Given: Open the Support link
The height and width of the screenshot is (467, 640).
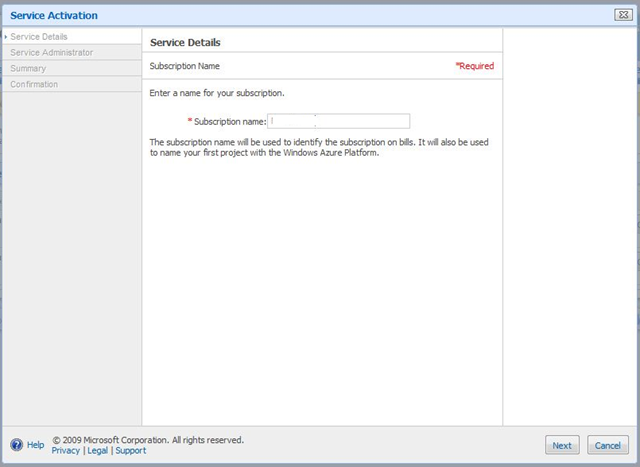Looking at the screenshot, I should click(131, 451).
